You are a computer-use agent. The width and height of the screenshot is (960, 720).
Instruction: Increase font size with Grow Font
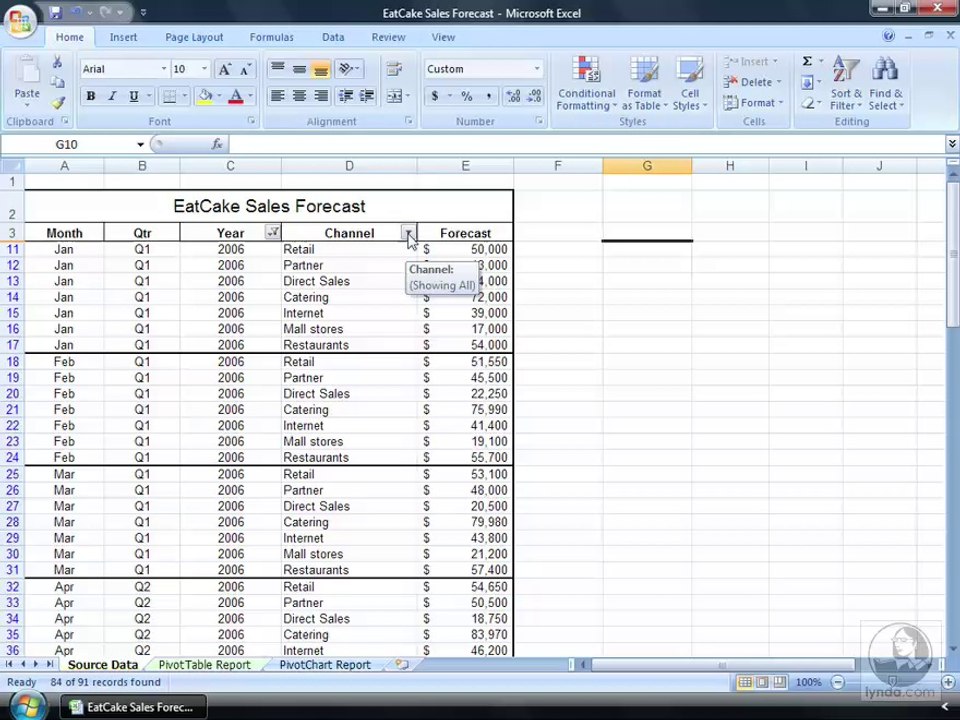pos(225,69)
